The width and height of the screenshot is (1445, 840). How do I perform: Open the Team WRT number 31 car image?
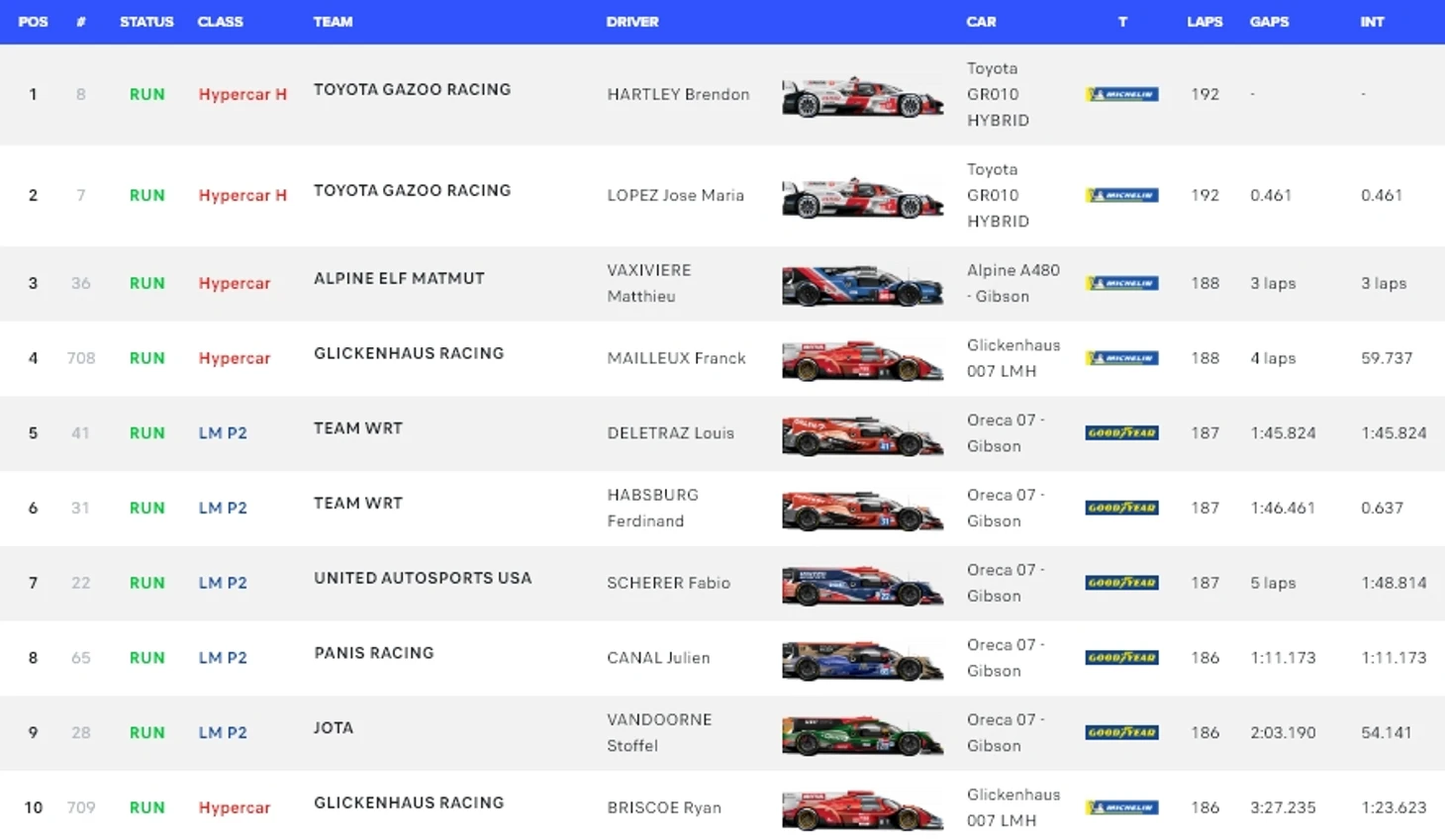862,511
